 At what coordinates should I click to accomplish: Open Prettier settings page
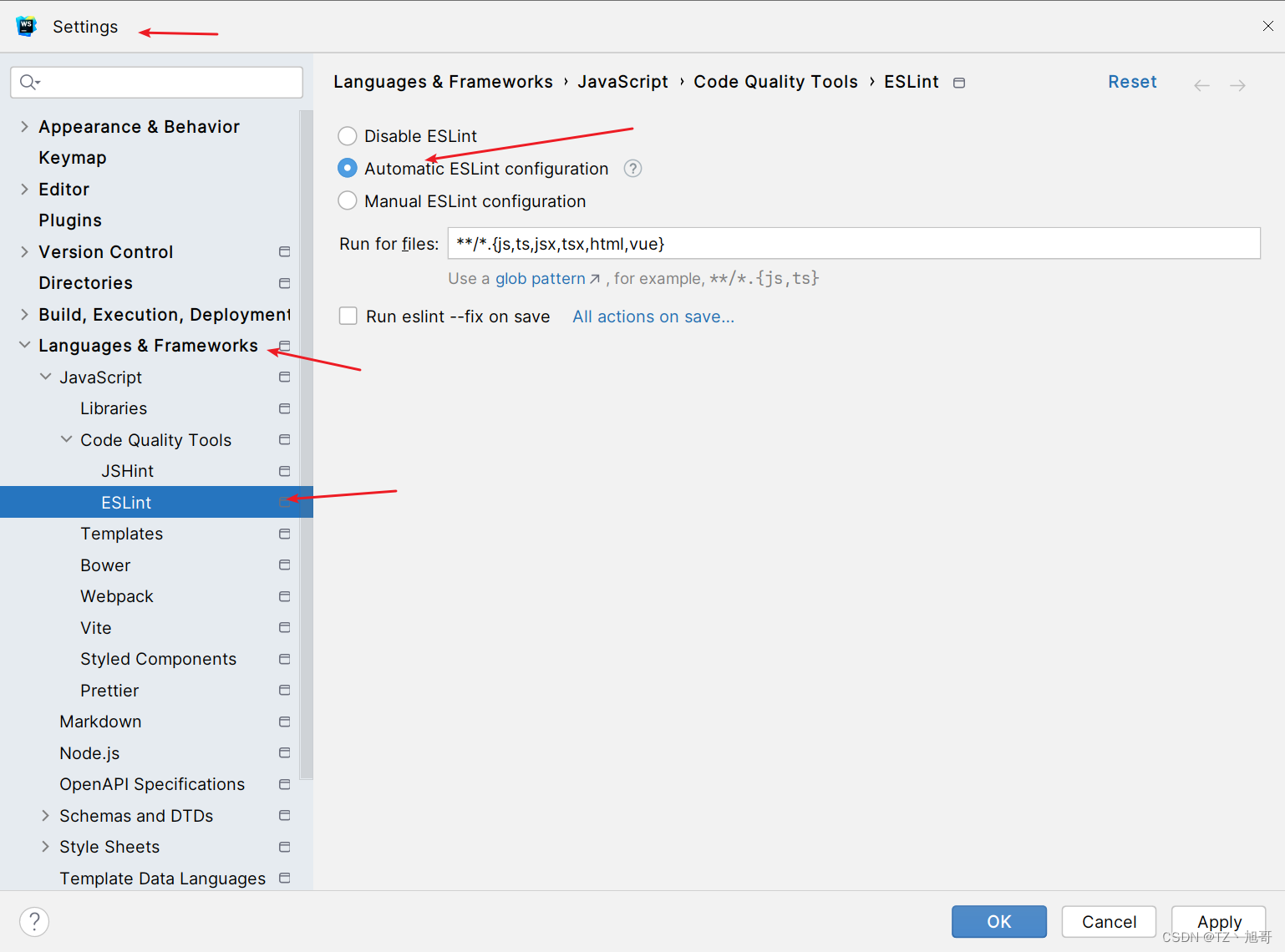109,691
